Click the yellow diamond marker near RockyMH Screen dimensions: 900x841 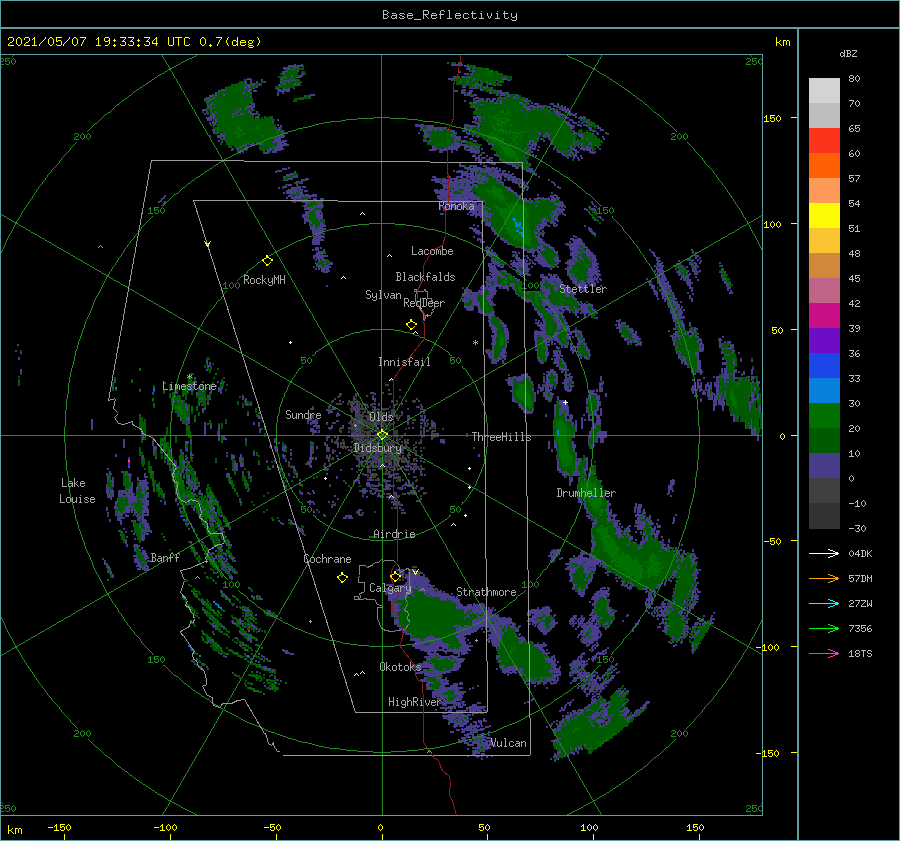pos(267,261)
